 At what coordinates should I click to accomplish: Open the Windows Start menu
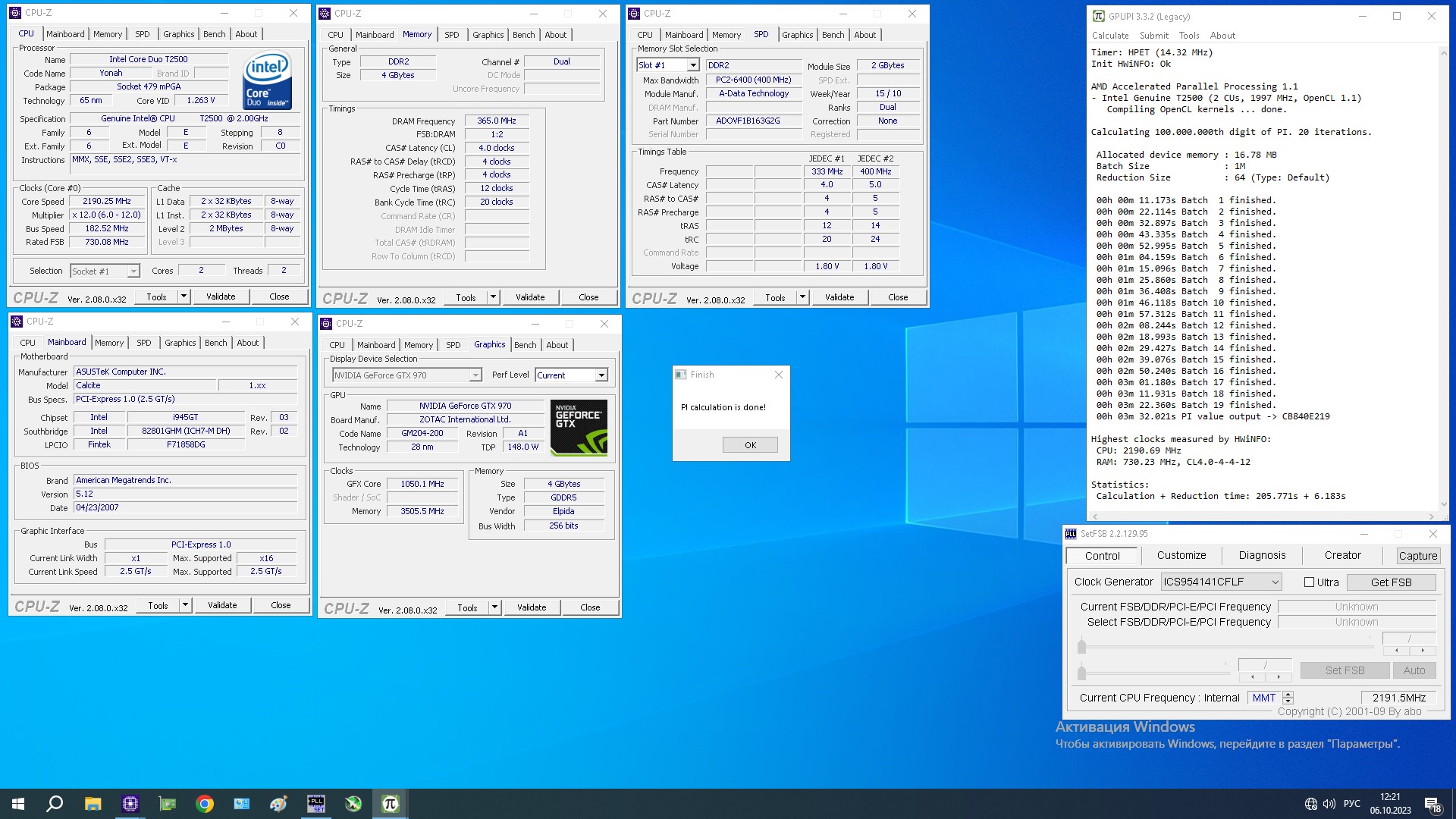[18, 803]
